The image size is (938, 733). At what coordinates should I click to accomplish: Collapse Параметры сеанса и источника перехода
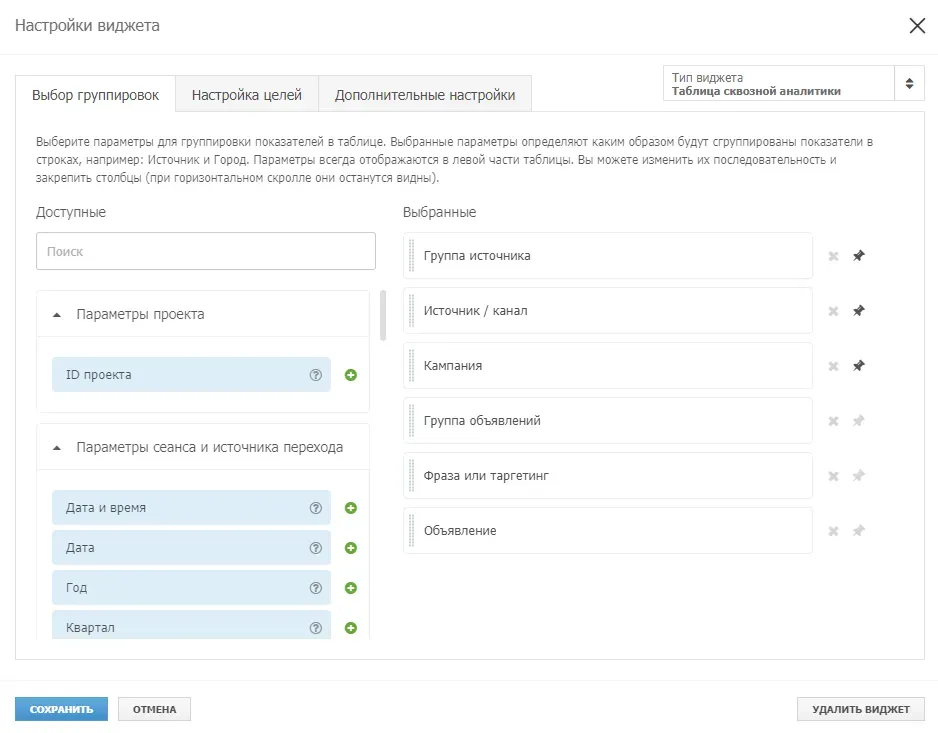pyautogui.click(x=57, y=448)
